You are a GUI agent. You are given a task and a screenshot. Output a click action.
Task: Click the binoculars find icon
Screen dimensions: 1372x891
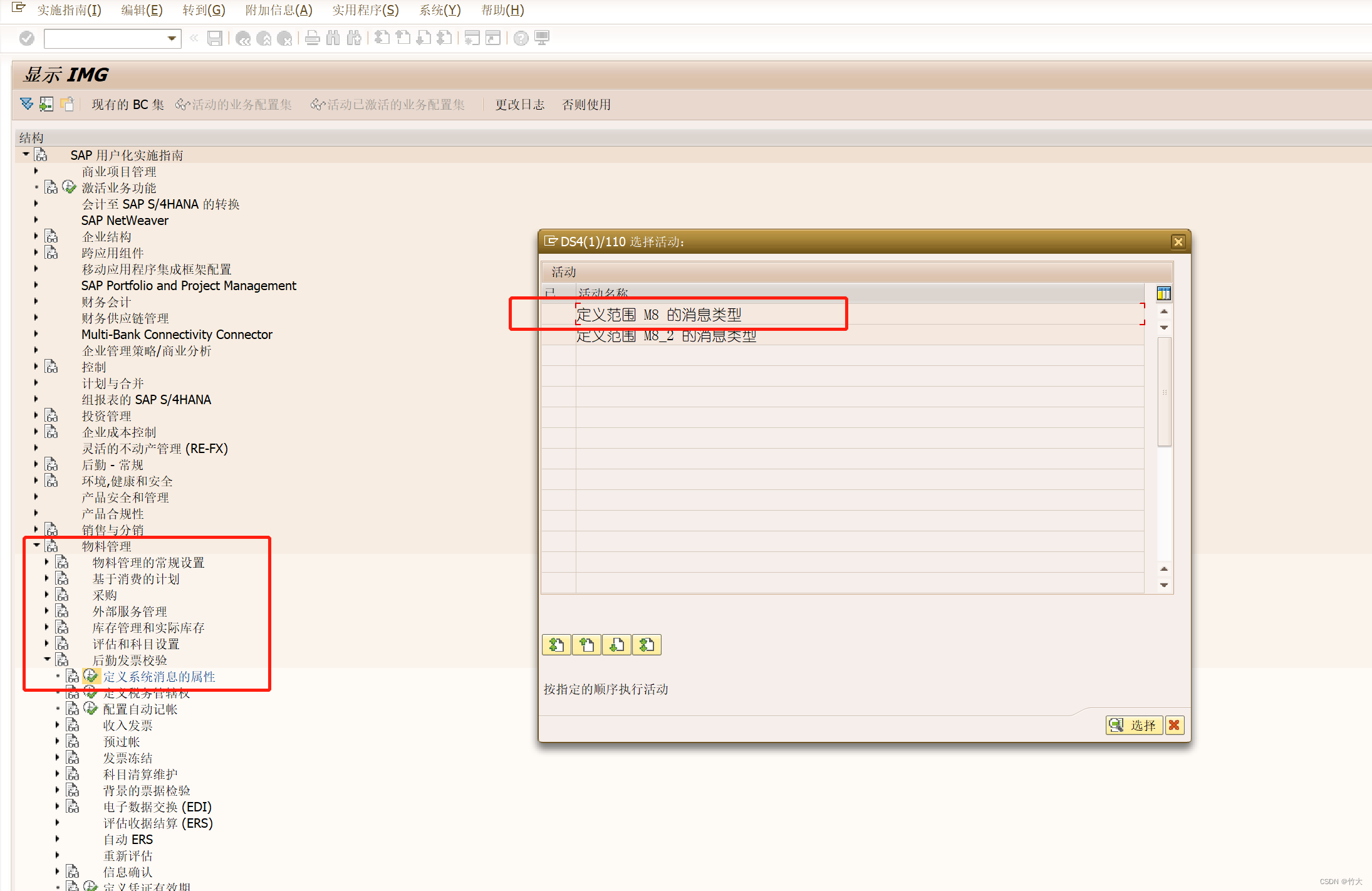coord(333,39)
